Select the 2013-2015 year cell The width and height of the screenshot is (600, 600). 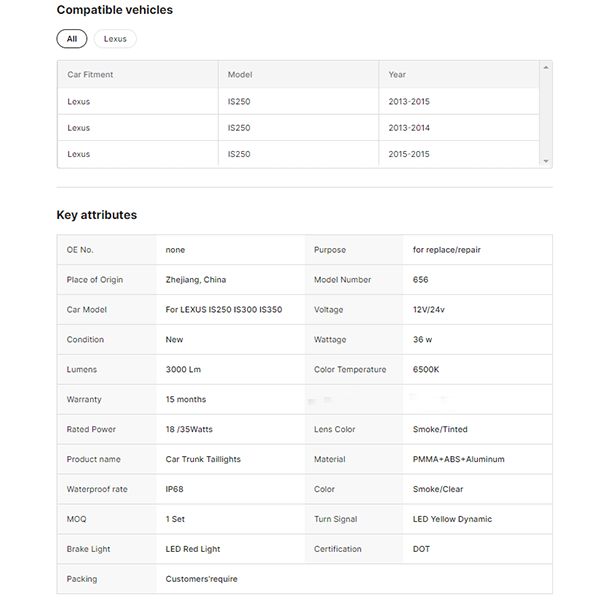pos(409,102)
